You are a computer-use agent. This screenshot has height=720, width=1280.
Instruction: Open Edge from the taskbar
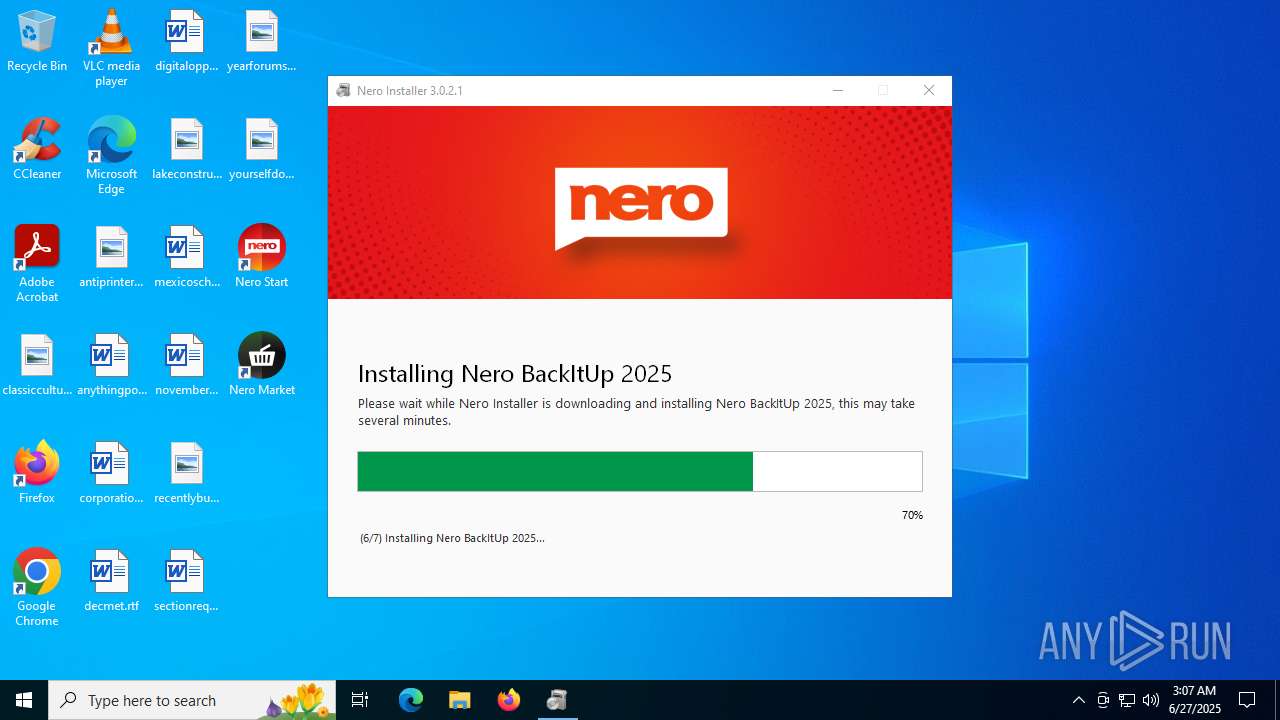pyautogui.click(x=411, y=700)
